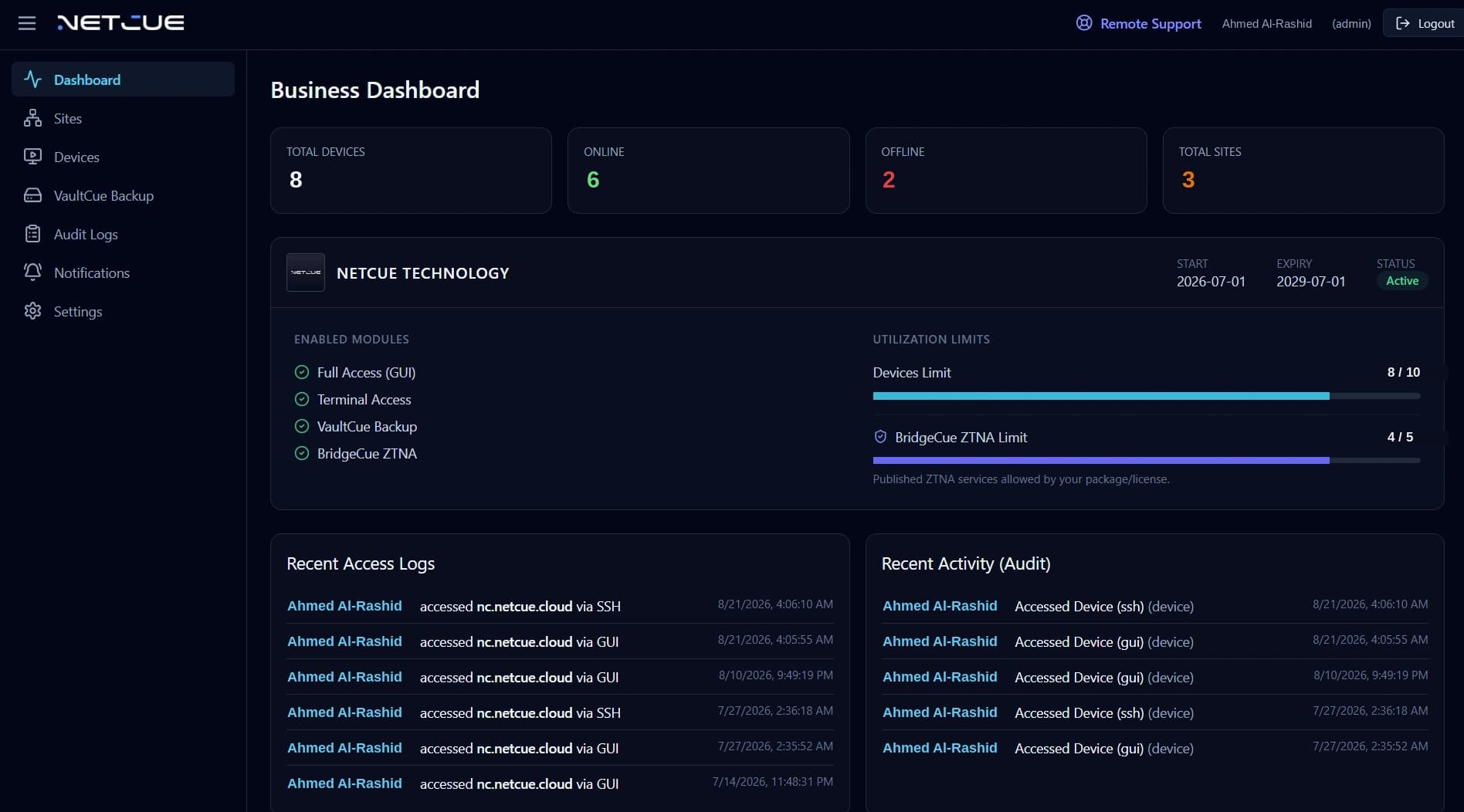
Task: Click the Sites network icon
Action: (x=32, y=118)
